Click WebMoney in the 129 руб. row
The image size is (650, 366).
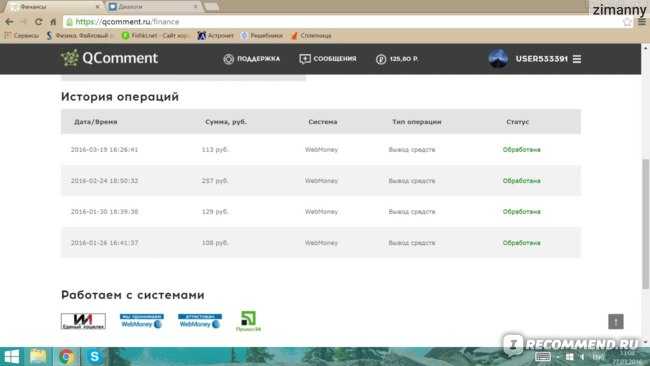point(321,212)
